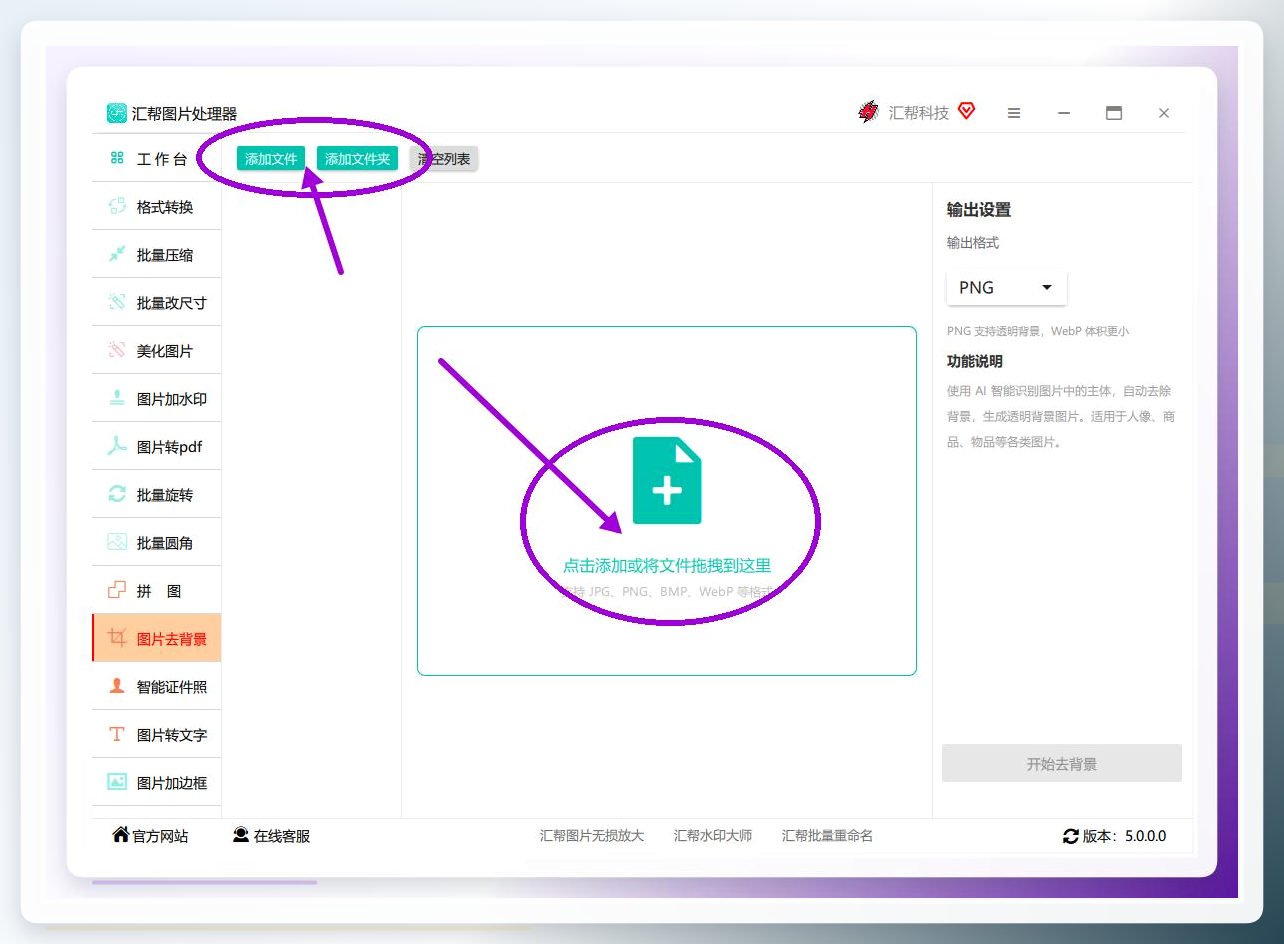Open the 汇帮图片无损放大 link
Screen dimensions: 1284x944
point(592,836)
